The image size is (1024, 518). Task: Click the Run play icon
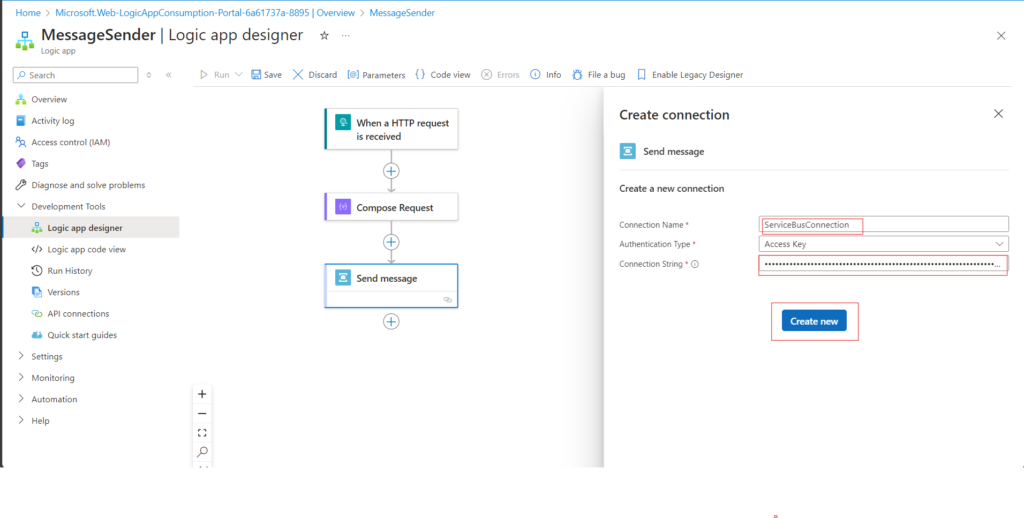[x=204, y=74]
